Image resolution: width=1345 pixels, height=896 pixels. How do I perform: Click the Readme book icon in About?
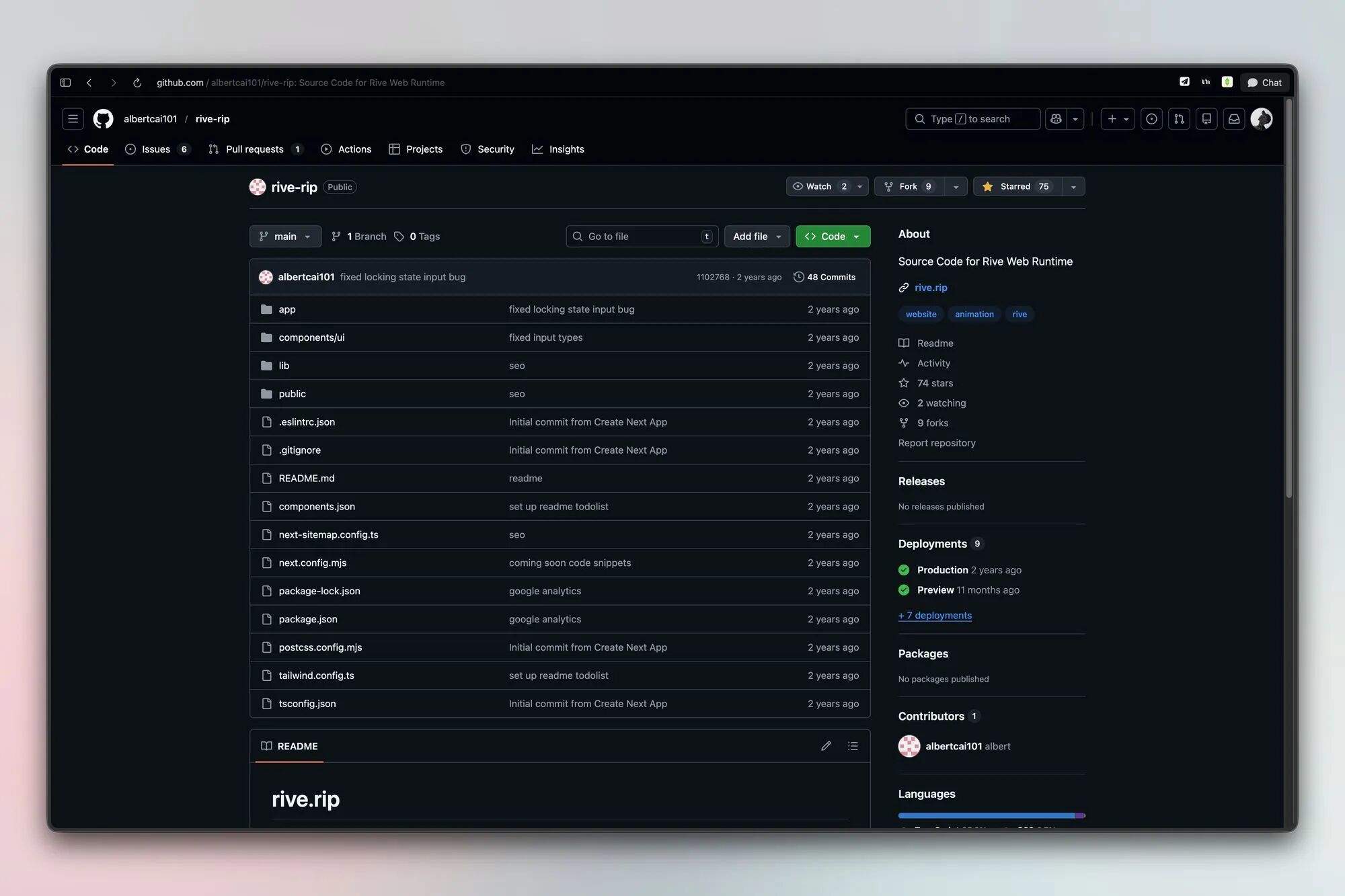(x=904, y=343)
